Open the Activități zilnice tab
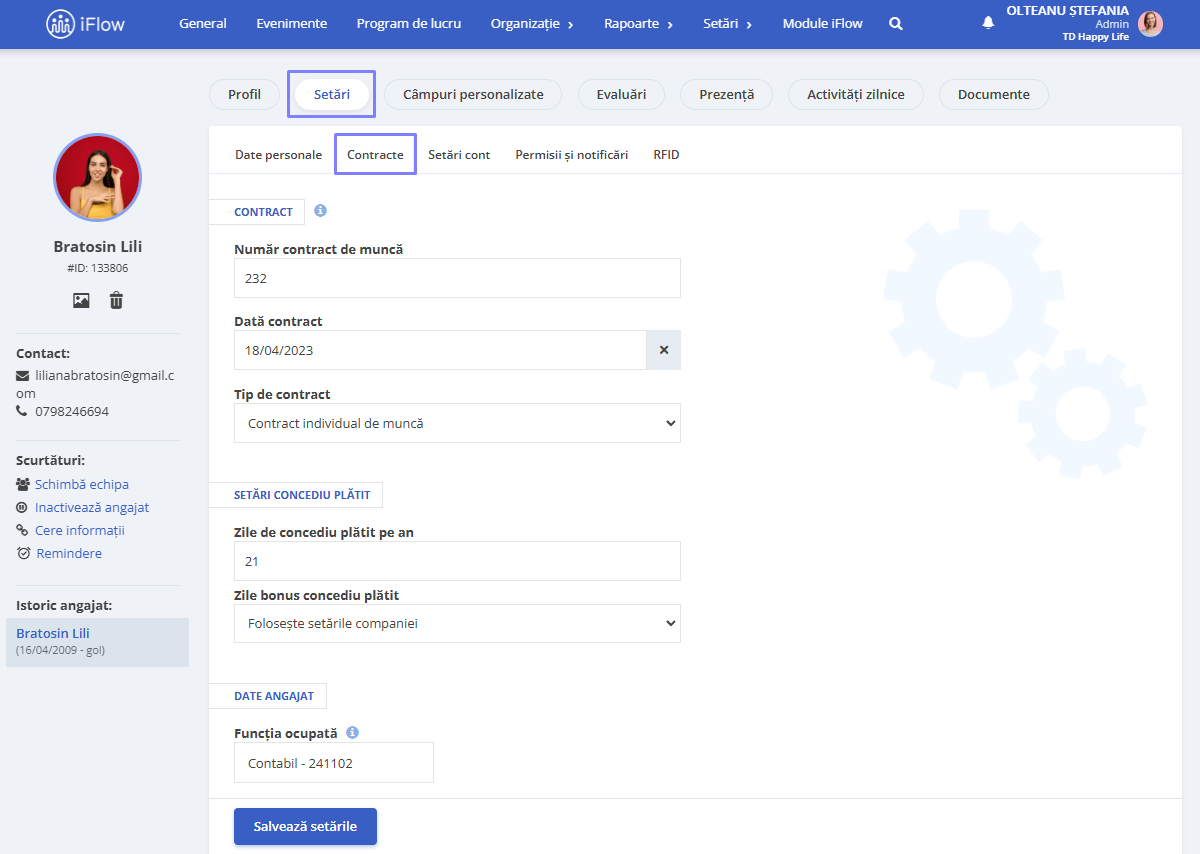 click(x=856, y=94)
